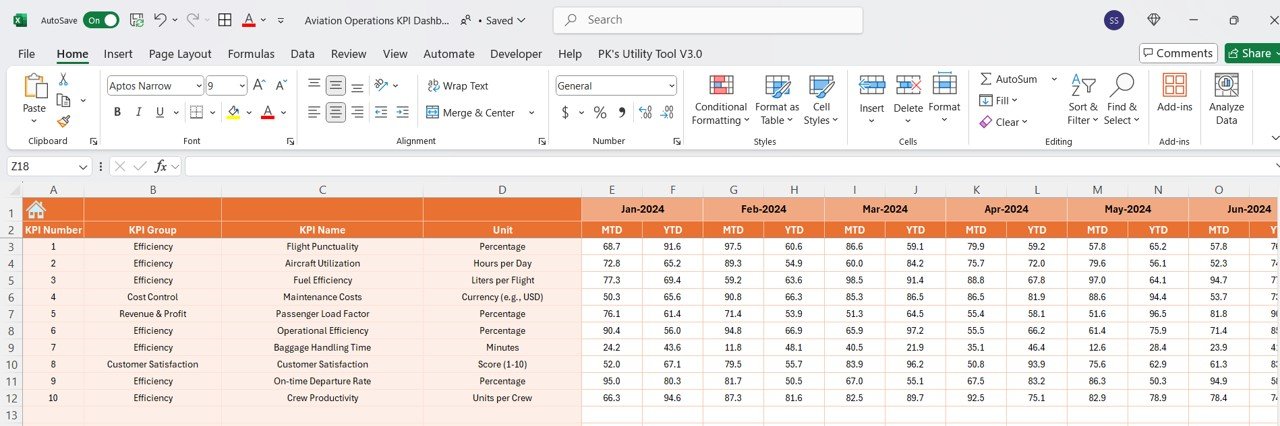Screen dimensions: 1280x426
Task: Open the Add-ins pane
Action: [1174, 93]
